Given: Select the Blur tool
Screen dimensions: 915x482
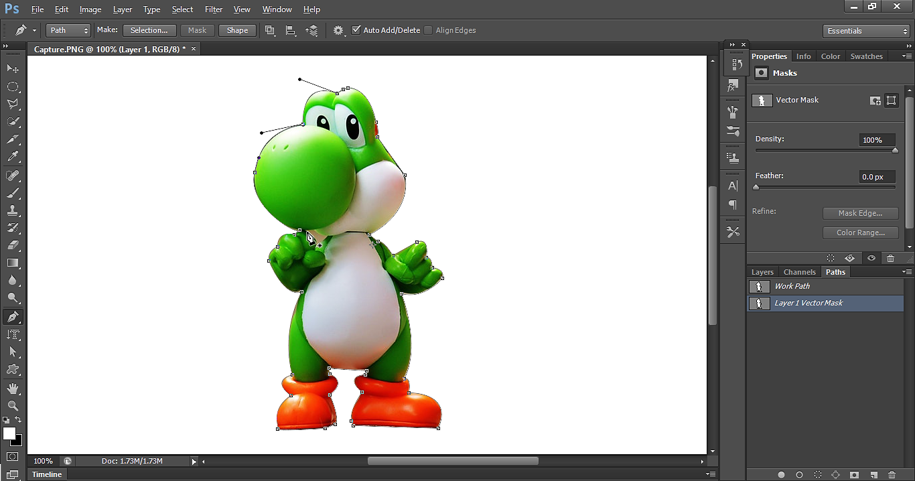Looking at the screenshot, I should point(12,281).
